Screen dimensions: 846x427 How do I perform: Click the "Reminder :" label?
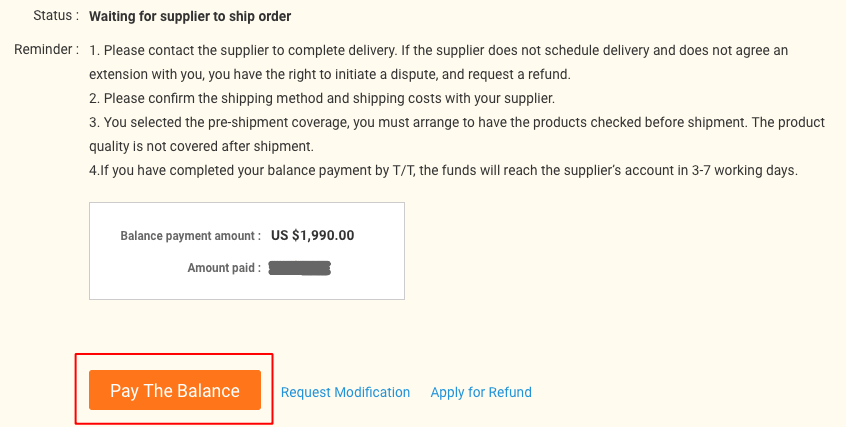pos(47,50)
